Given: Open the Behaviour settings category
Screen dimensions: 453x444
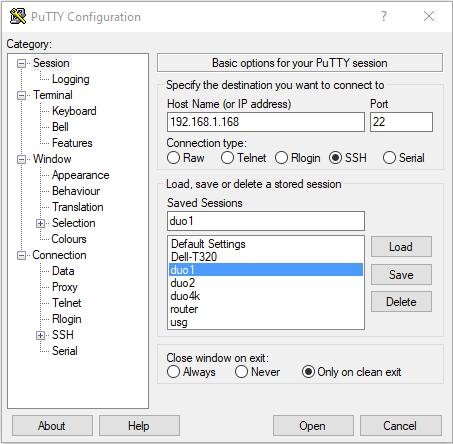Looking at the screenshot, I should [x=76, y=191].
